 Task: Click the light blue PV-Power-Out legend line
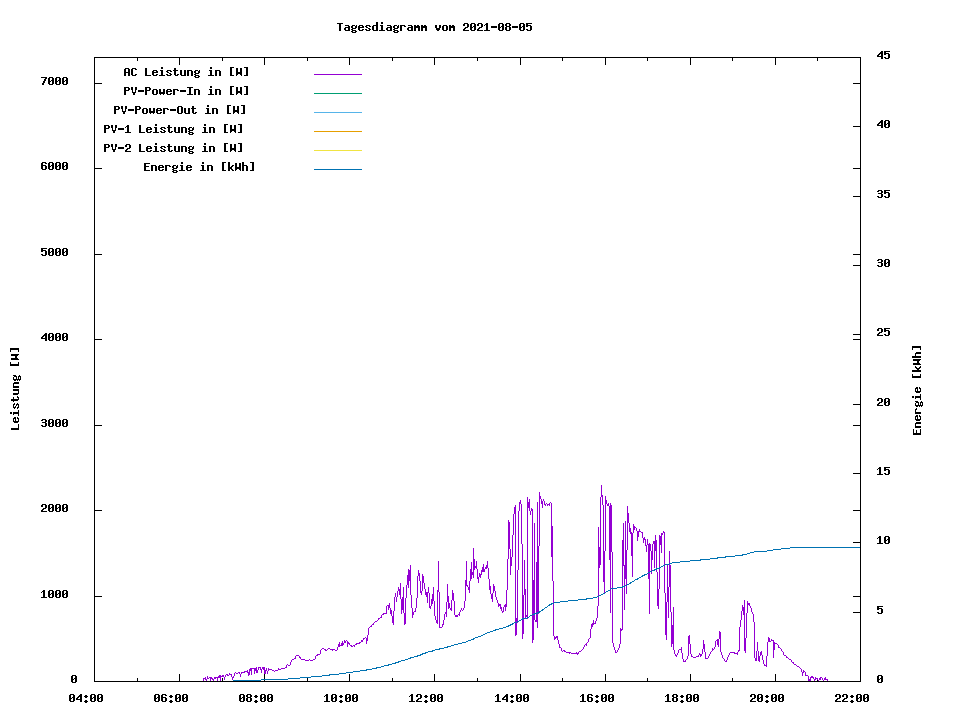coord(337,112)
